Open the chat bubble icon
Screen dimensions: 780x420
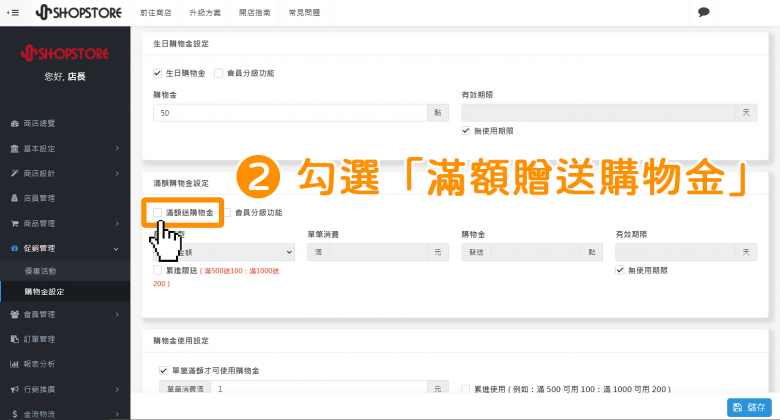703,12
